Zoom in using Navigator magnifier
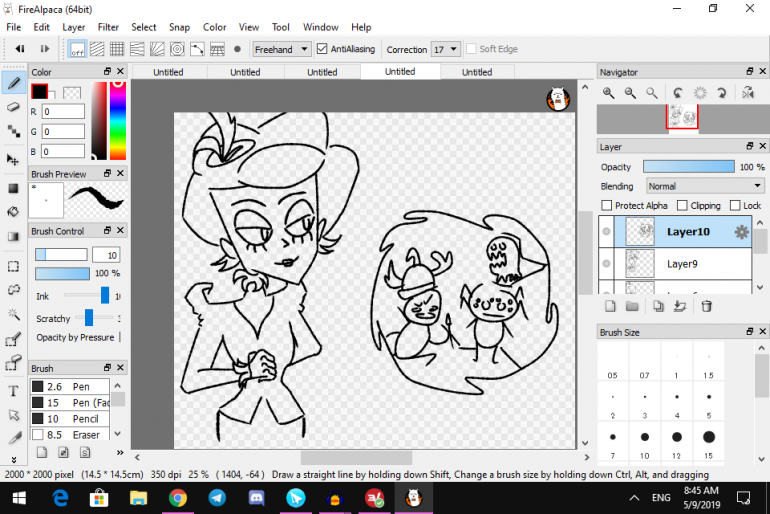The height and width of the screenshot is (514, 770). 608,93
